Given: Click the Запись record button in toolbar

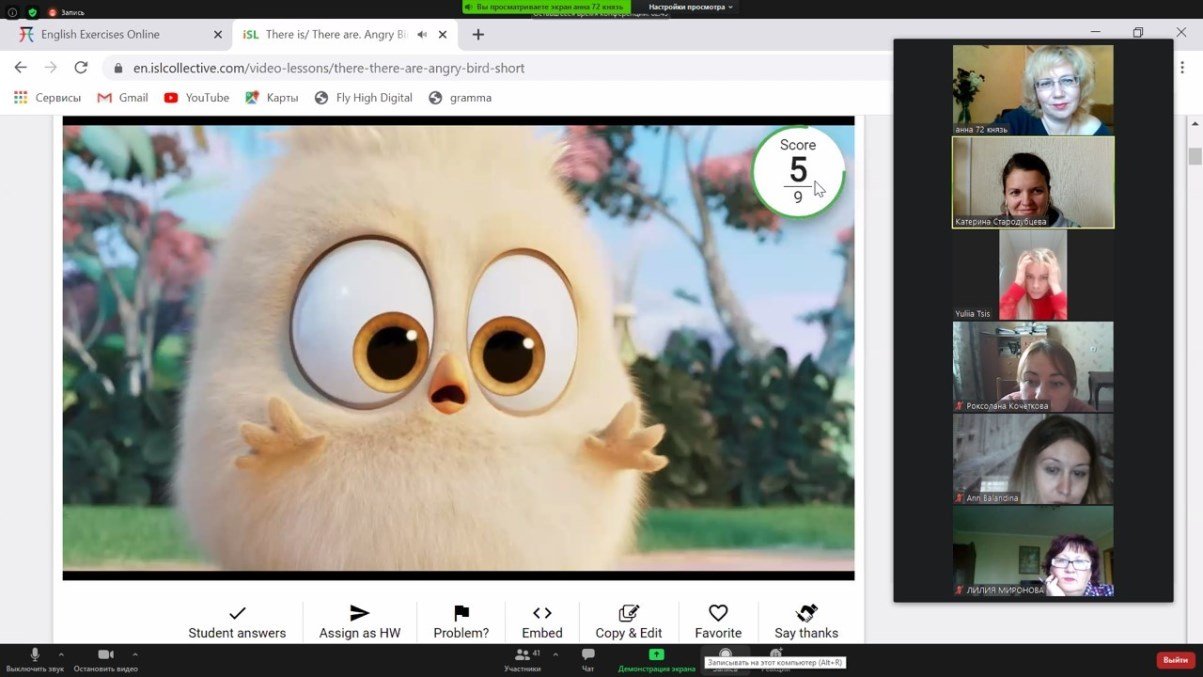Looking at the screenshot, I should 725,659.
